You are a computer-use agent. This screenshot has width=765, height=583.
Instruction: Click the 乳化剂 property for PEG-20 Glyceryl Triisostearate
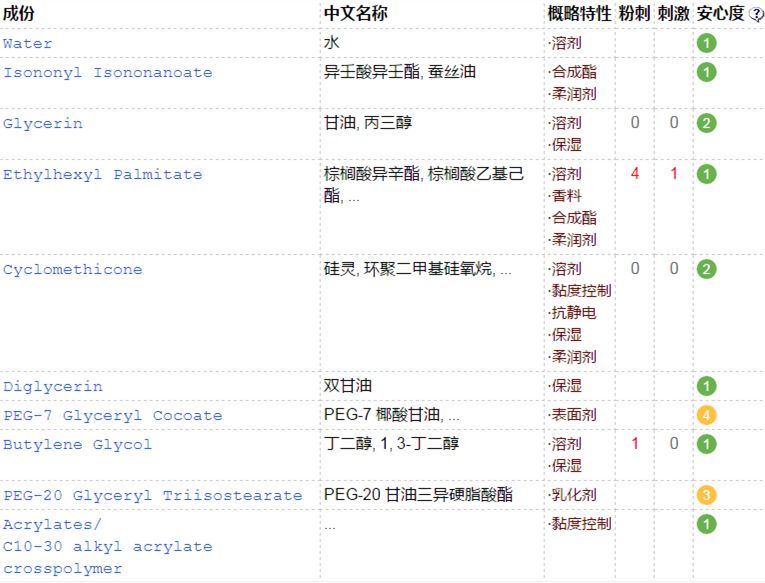pos(574,495)
